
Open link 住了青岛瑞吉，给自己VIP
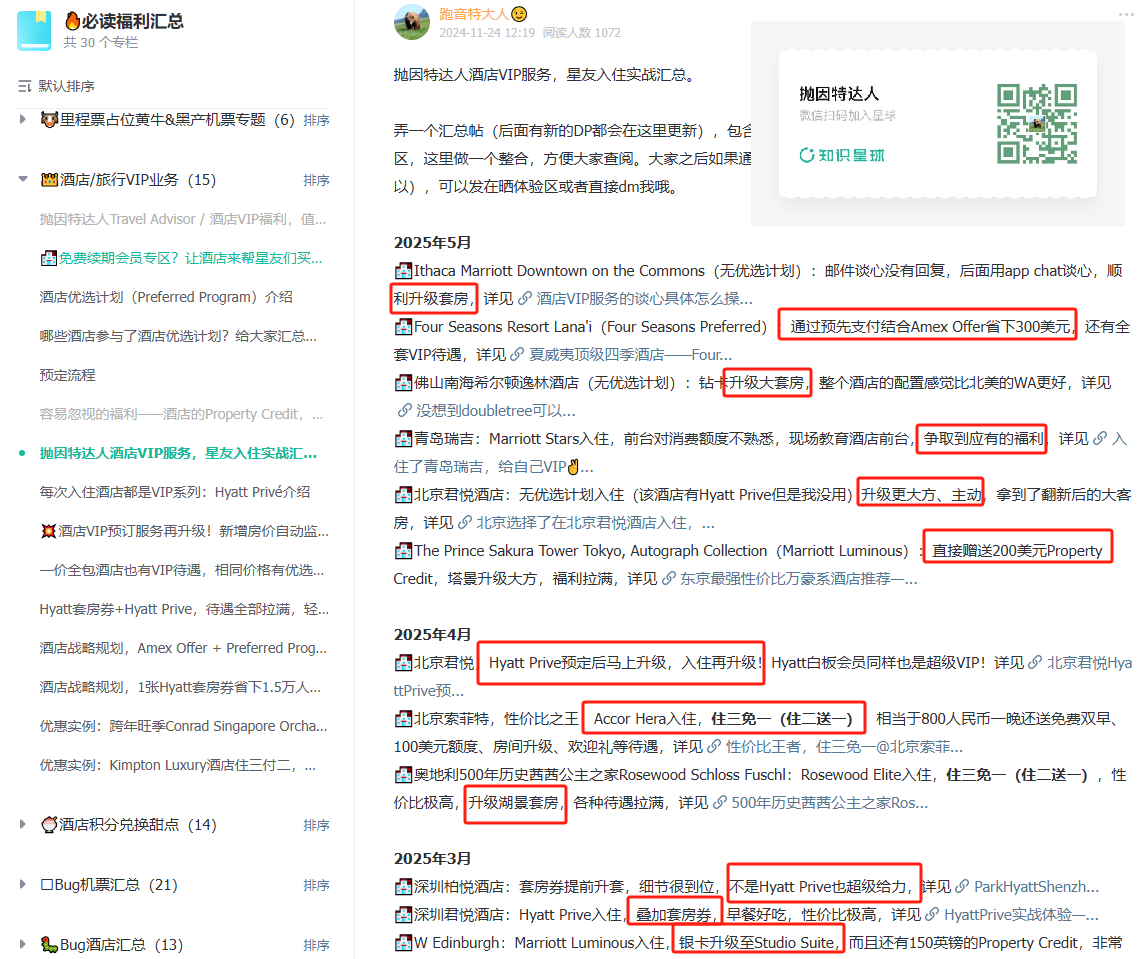(493, 466)
